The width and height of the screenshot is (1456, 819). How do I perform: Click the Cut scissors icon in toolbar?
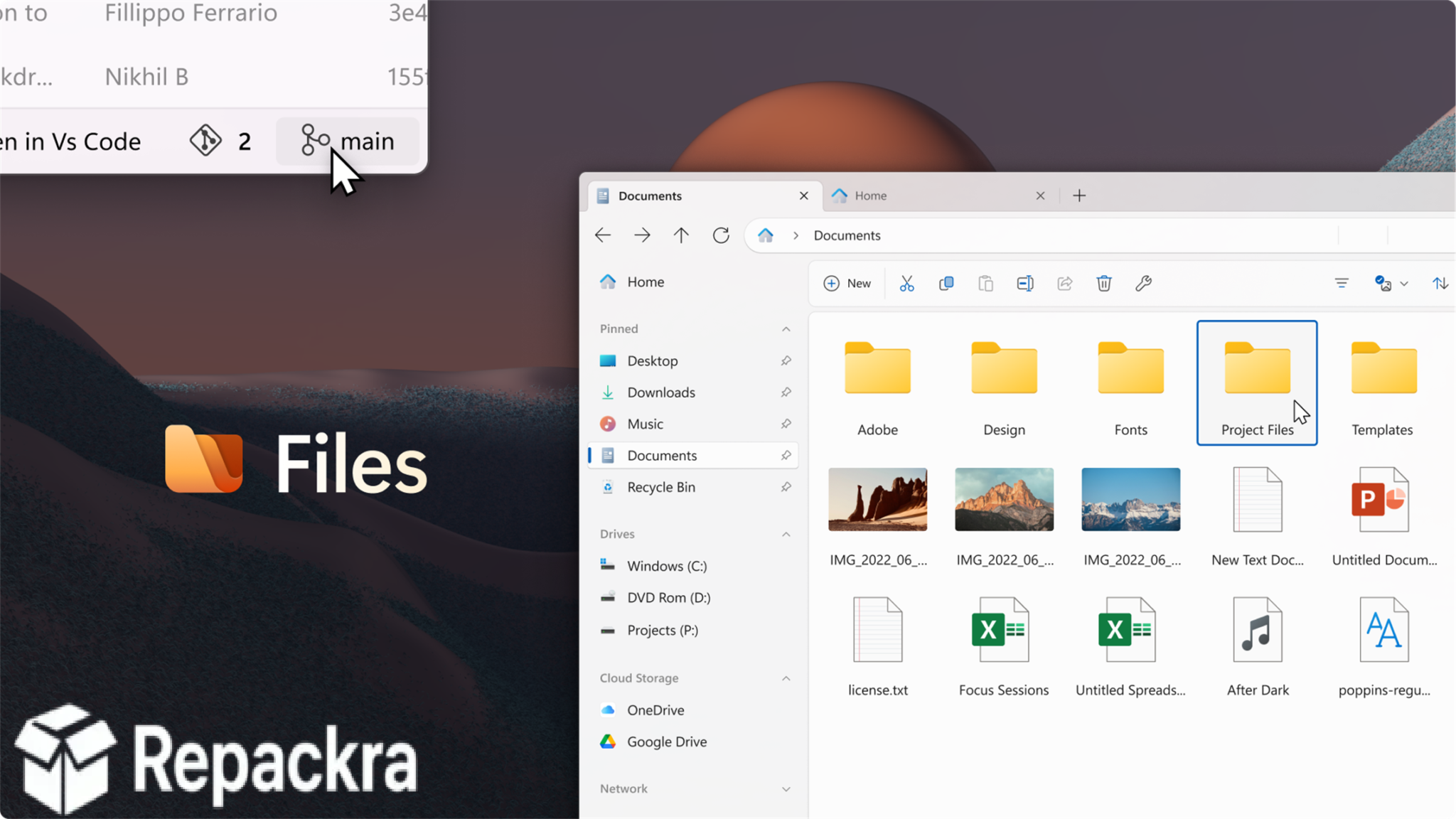[x=906, y=284]
